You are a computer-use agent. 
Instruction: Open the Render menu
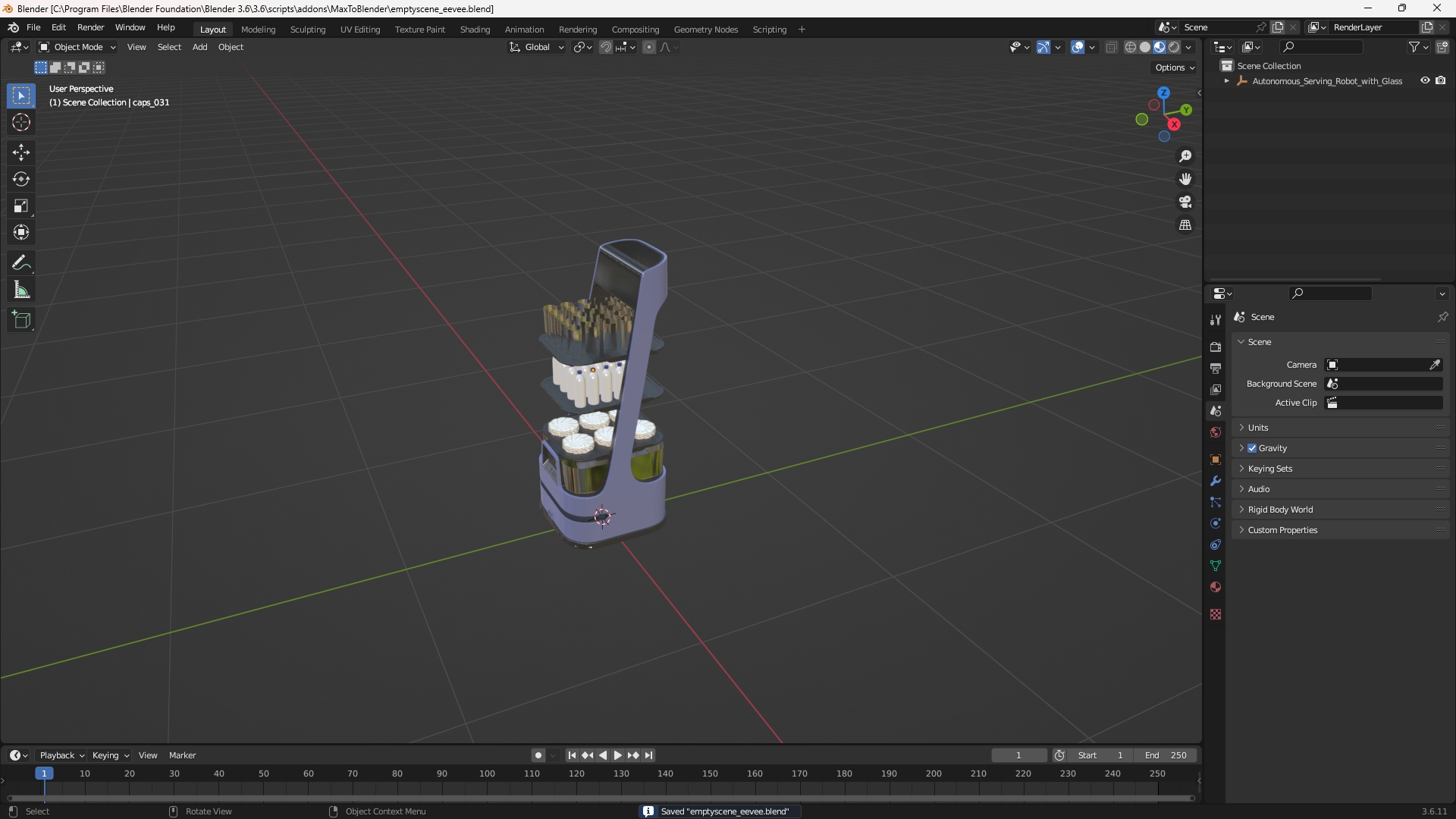(x=90, y=27)
